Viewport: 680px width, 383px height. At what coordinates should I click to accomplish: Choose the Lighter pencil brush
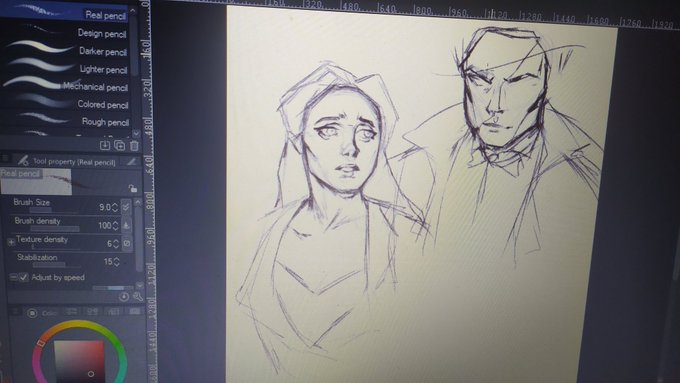(x=64, y=67)
